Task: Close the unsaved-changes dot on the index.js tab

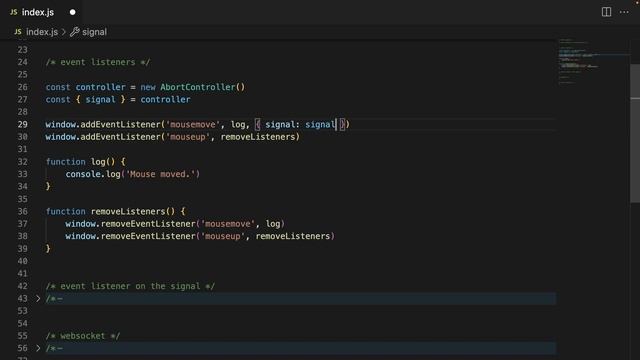Action: pyautogui.click(x=73, y=12)
